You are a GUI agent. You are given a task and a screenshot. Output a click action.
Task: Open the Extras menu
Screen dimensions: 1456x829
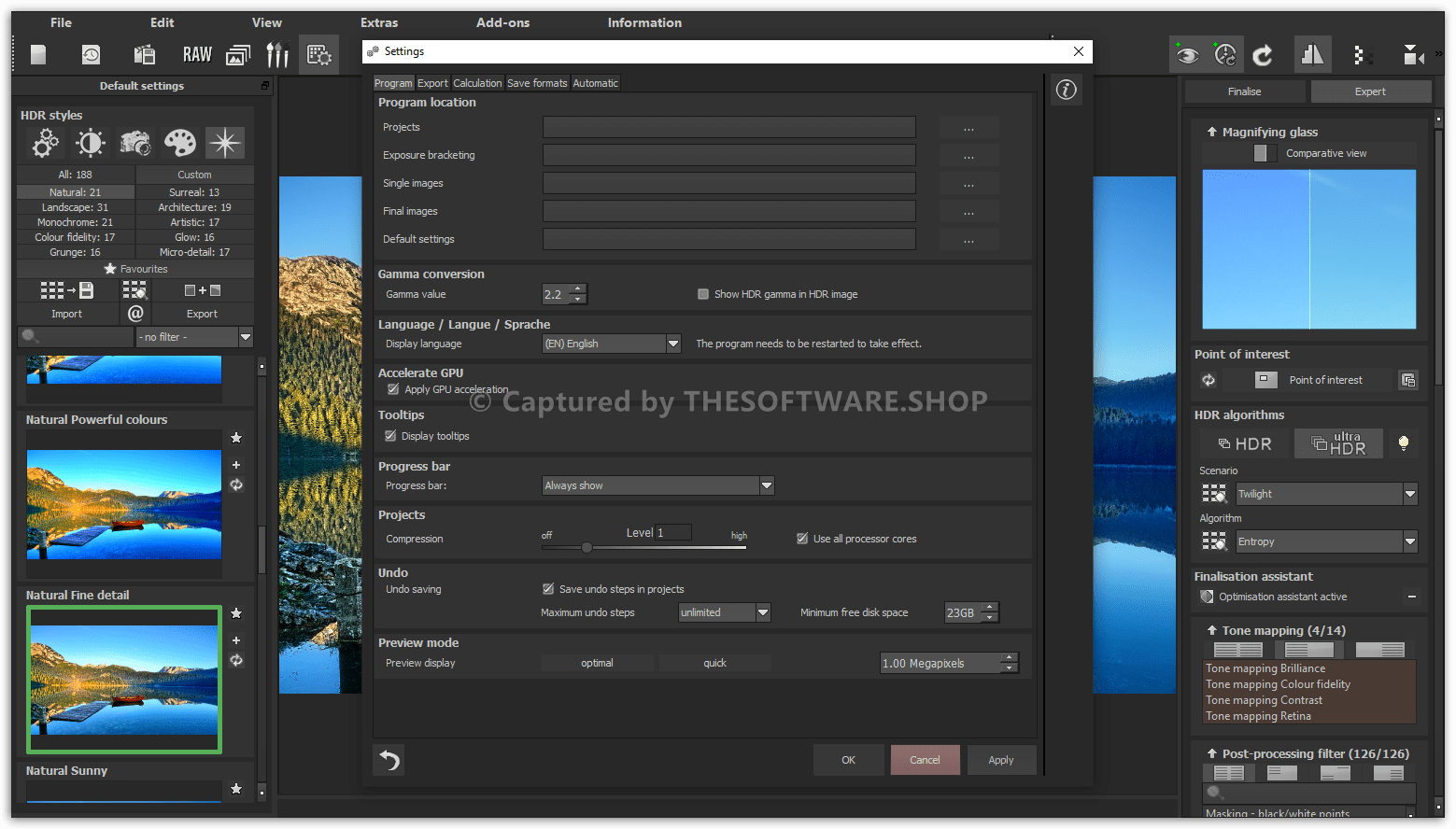click(x=379, y=22)
